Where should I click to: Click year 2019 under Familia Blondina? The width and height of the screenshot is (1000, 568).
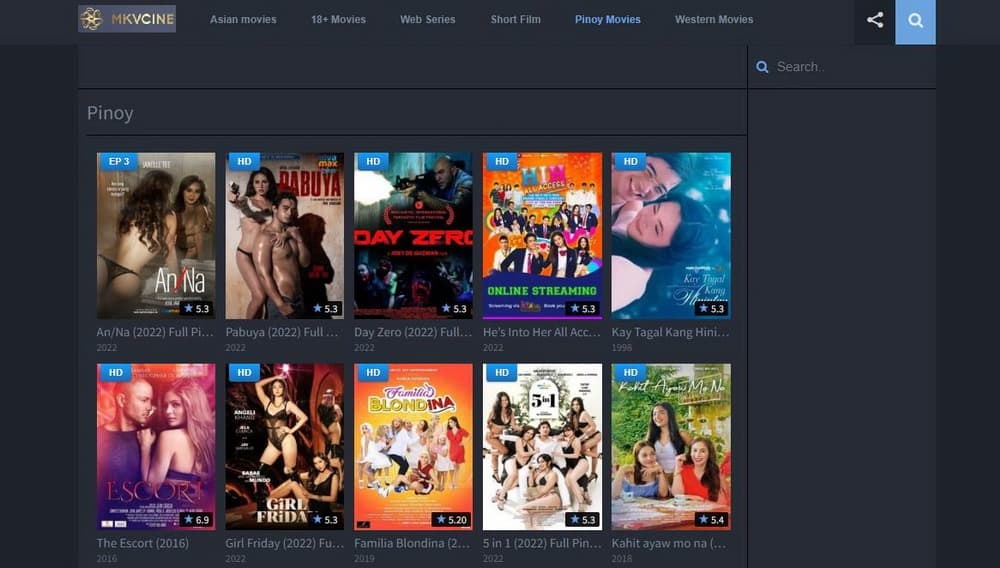click(x=364, y=558)
